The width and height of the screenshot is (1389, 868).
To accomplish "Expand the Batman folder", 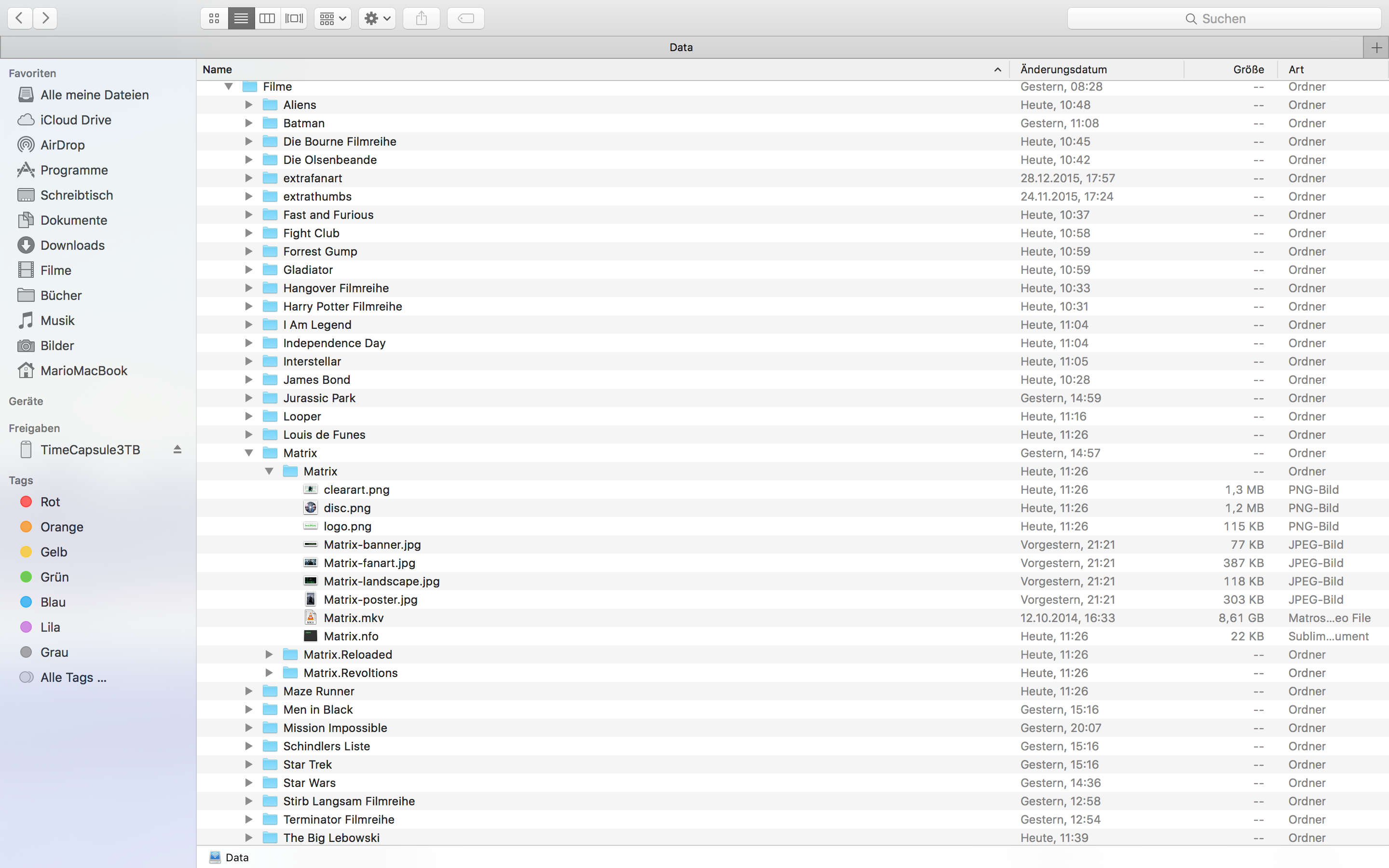I will (248, 123).
